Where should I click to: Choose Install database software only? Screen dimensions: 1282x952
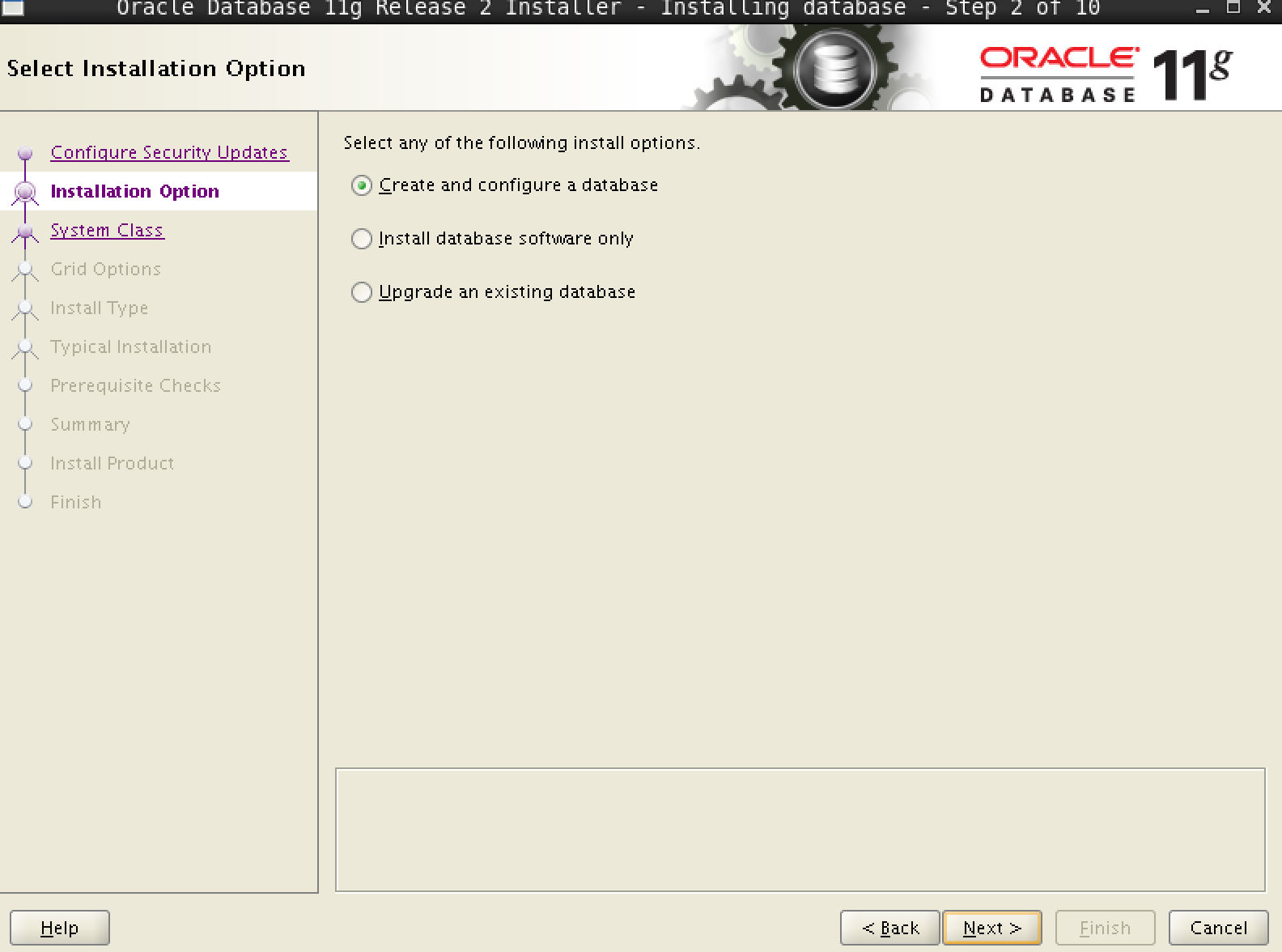362,239
